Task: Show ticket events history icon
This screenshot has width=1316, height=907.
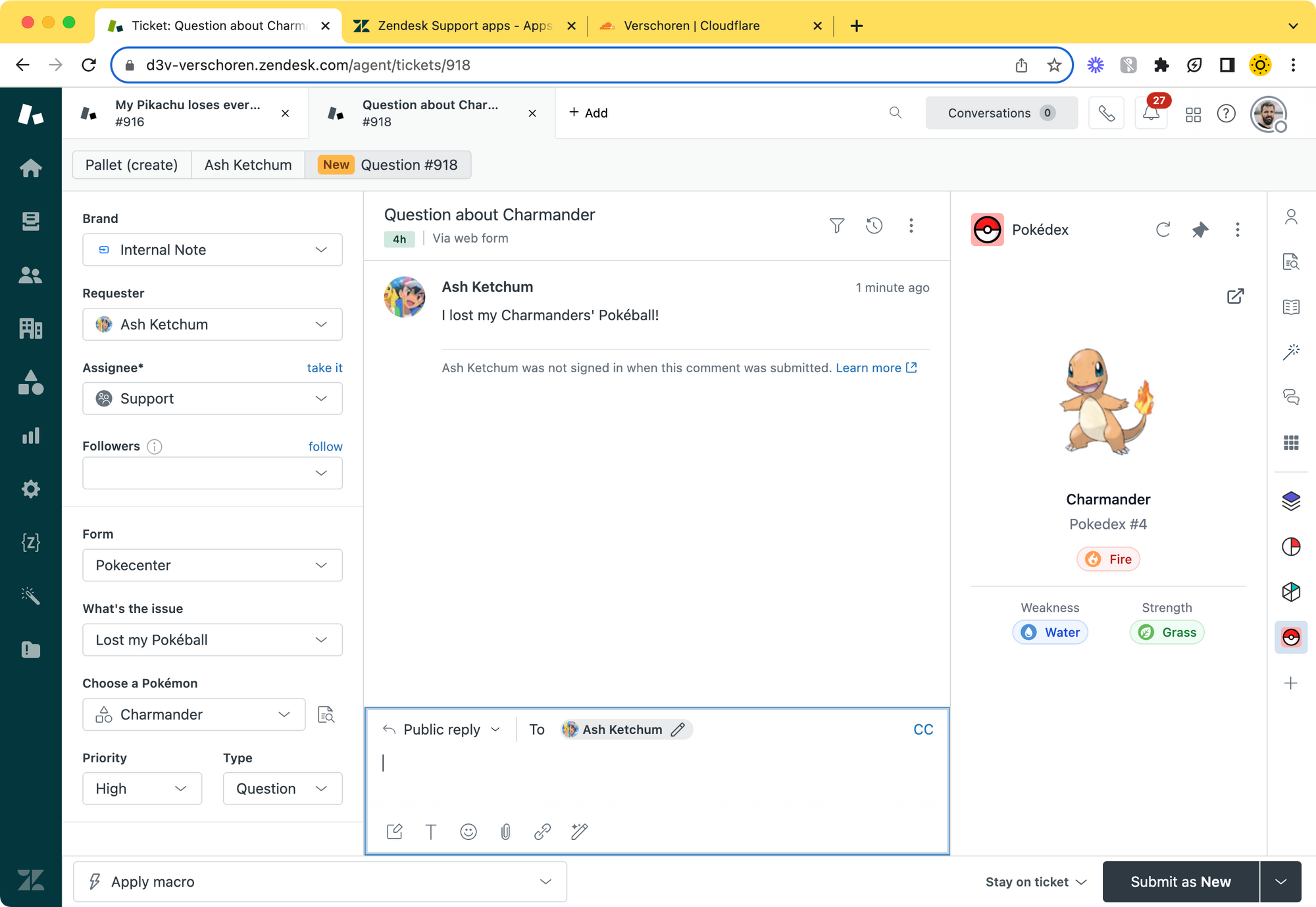Action: point(874,226)
